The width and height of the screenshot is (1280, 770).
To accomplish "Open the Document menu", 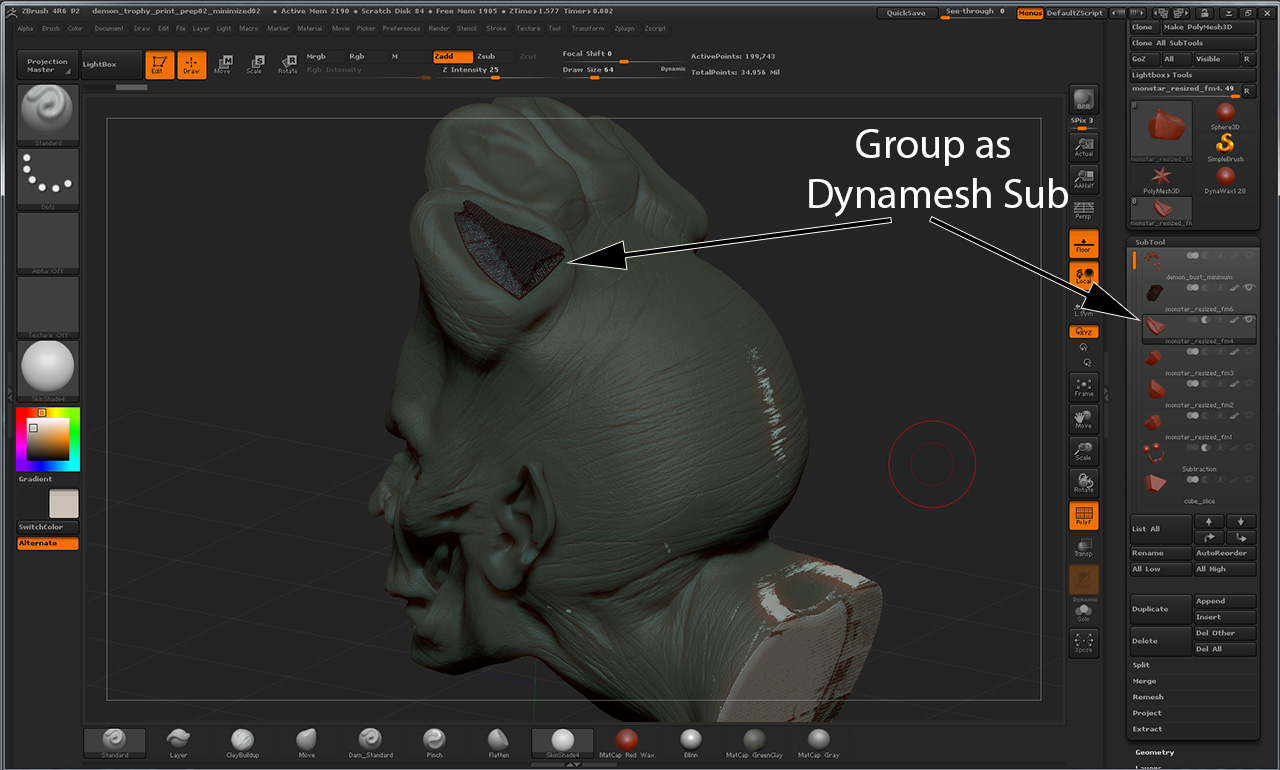I will 110,28.
